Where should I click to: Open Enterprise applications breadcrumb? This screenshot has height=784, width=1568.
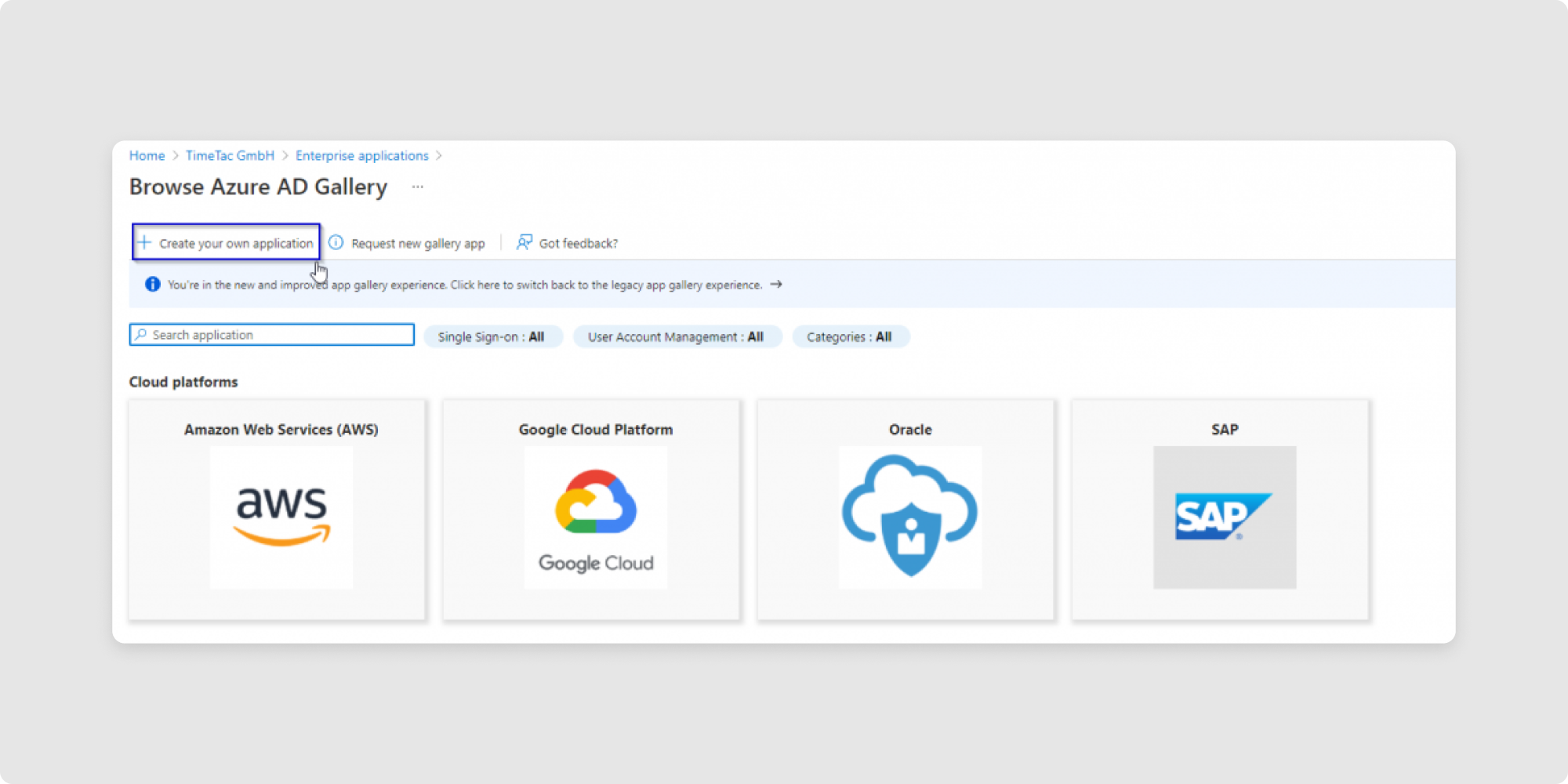(x=361, y=156)
